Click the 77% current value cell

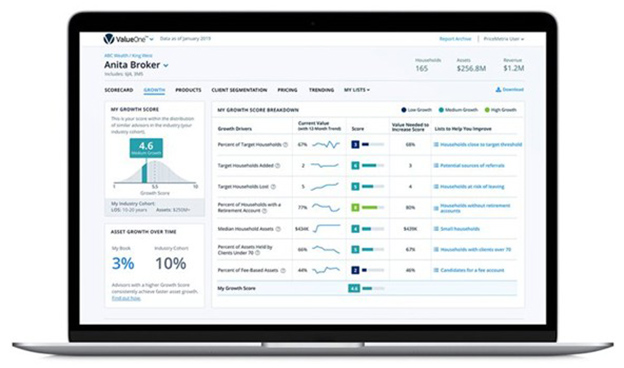point(302,208)
